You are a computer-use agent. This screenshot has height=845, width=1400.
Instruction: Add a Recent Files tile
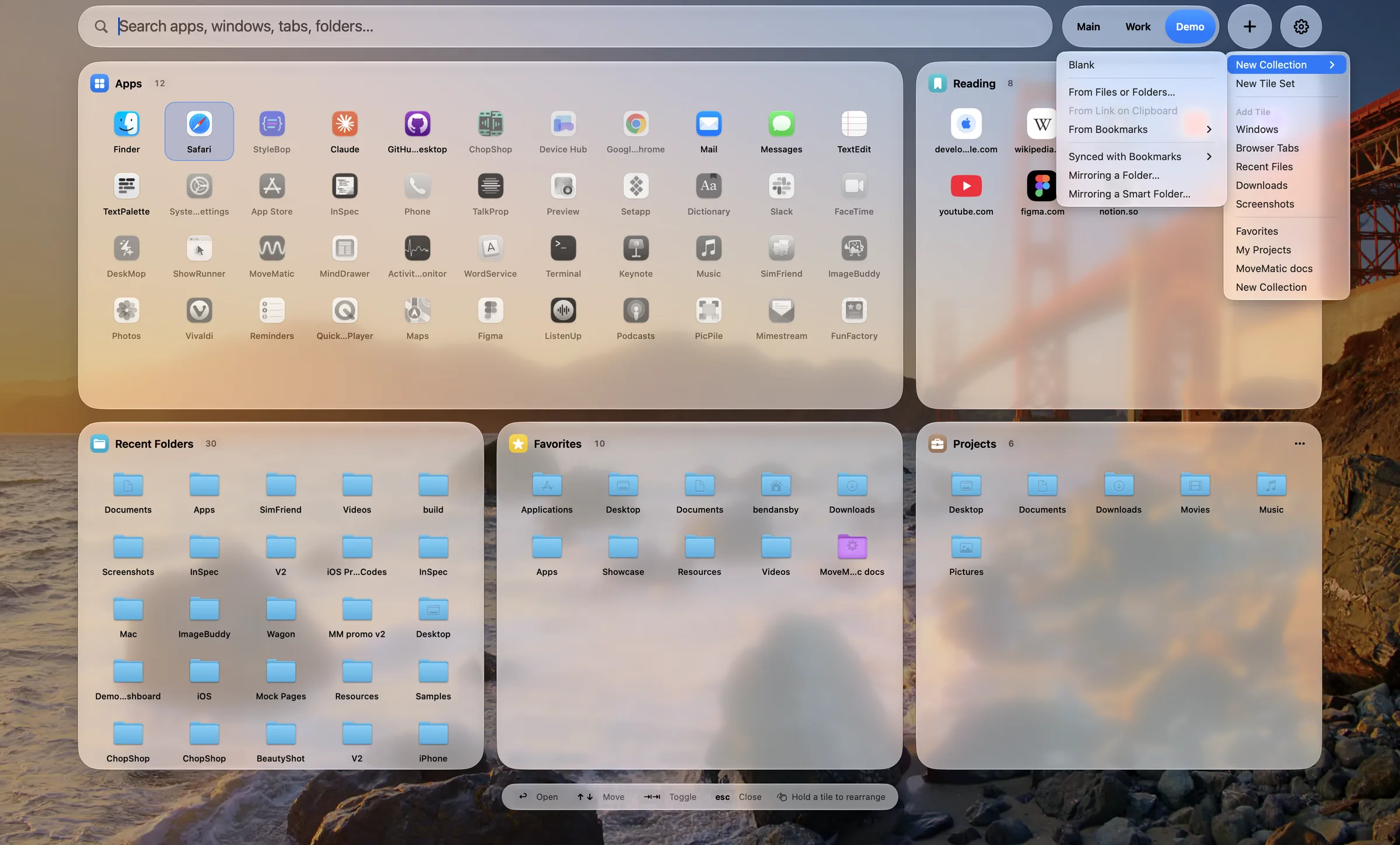1286,167
